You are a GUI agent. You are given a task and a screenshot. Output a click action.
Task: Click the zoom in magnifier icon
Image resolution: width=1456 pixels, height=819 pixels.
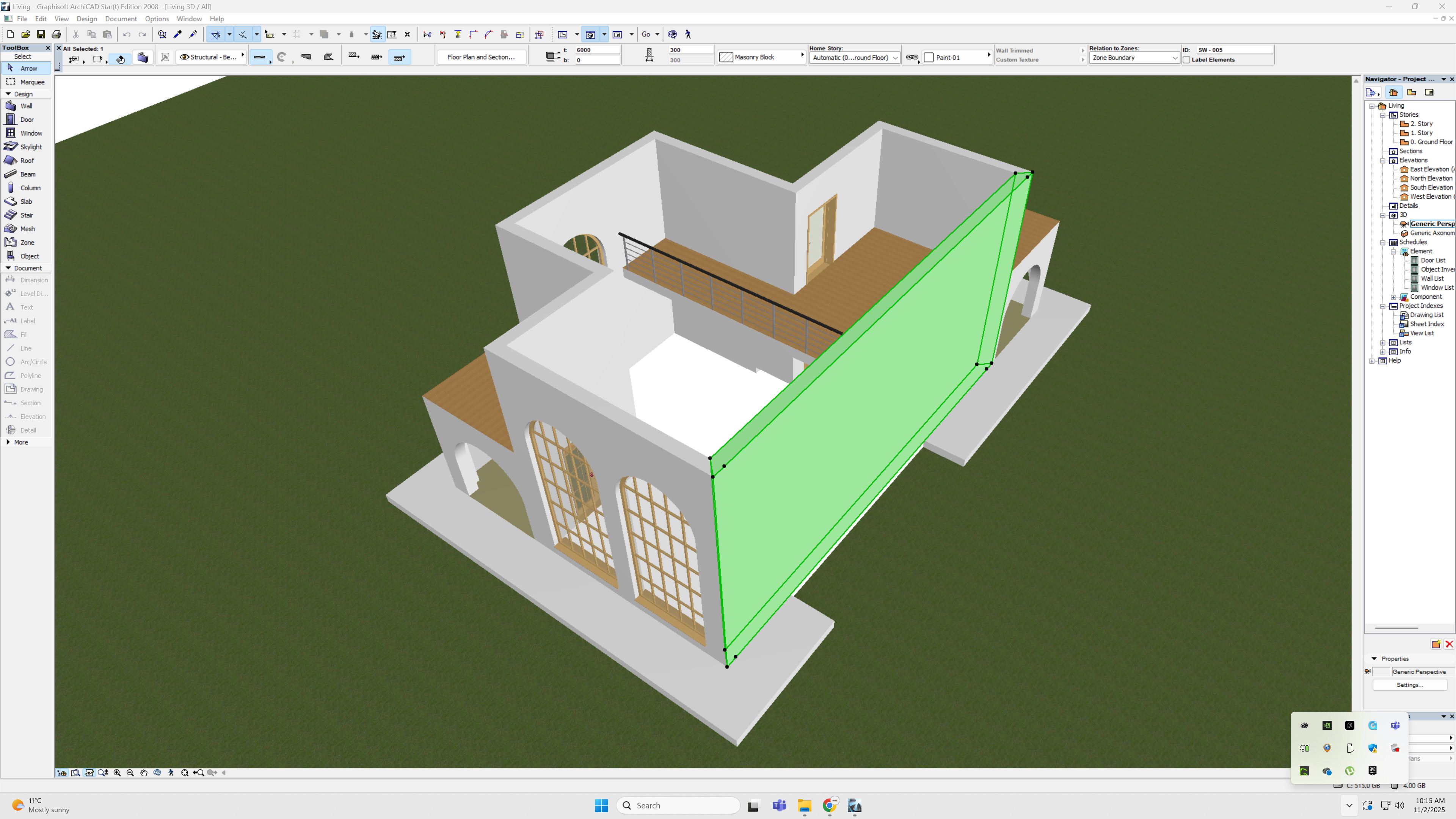coord(117,773)
